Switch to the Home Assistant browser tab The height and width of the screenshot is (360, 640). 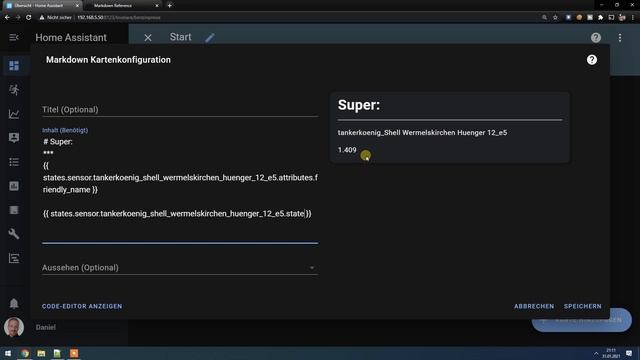pos(42,6)
